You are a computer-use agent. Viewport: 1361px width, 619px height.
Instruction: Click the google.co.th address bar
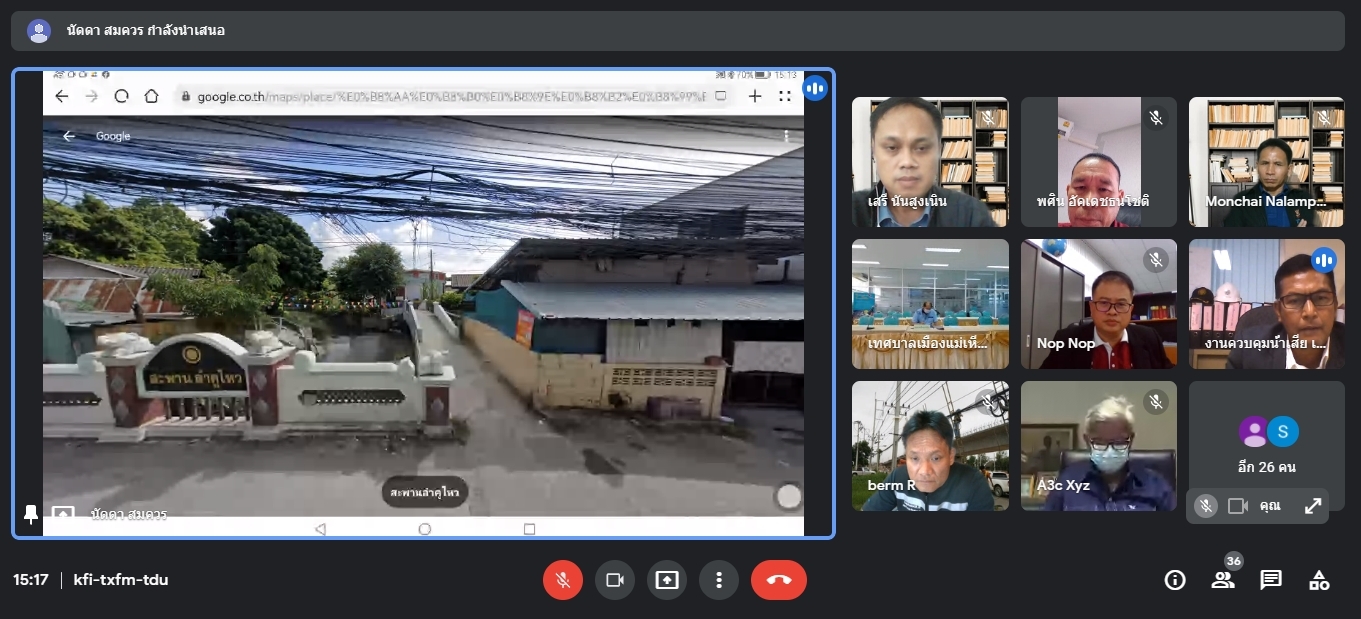click(453, 96)
